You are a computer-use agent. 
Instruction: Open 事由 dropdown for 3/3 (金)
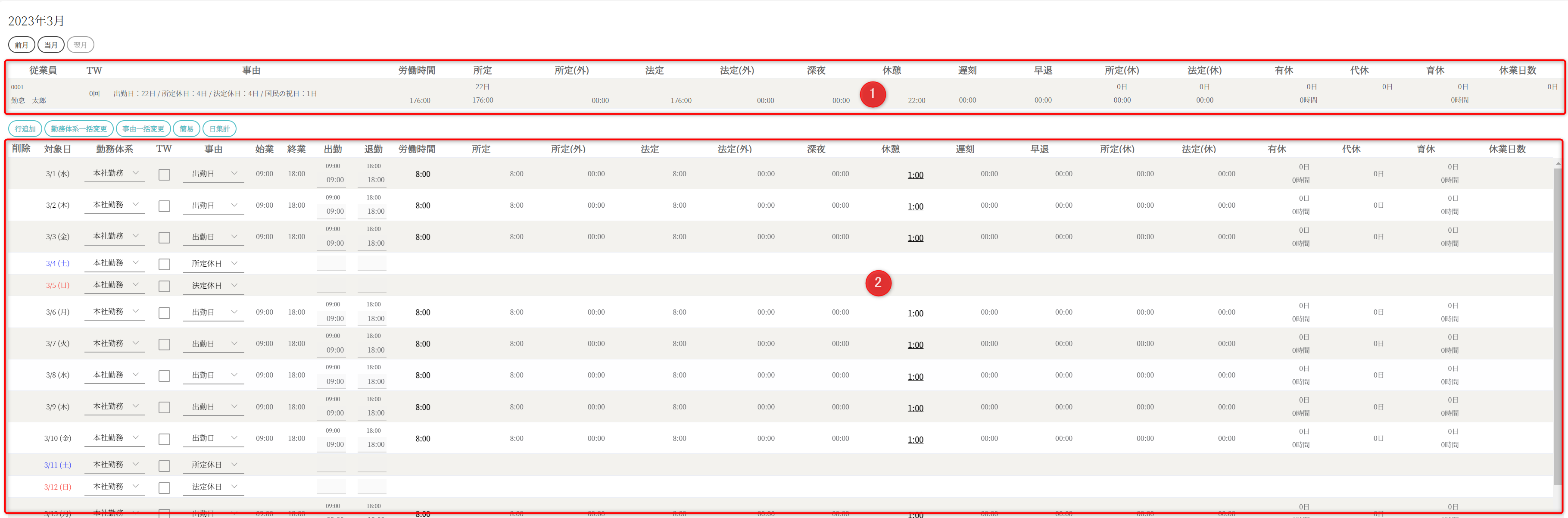pos(214,237)
